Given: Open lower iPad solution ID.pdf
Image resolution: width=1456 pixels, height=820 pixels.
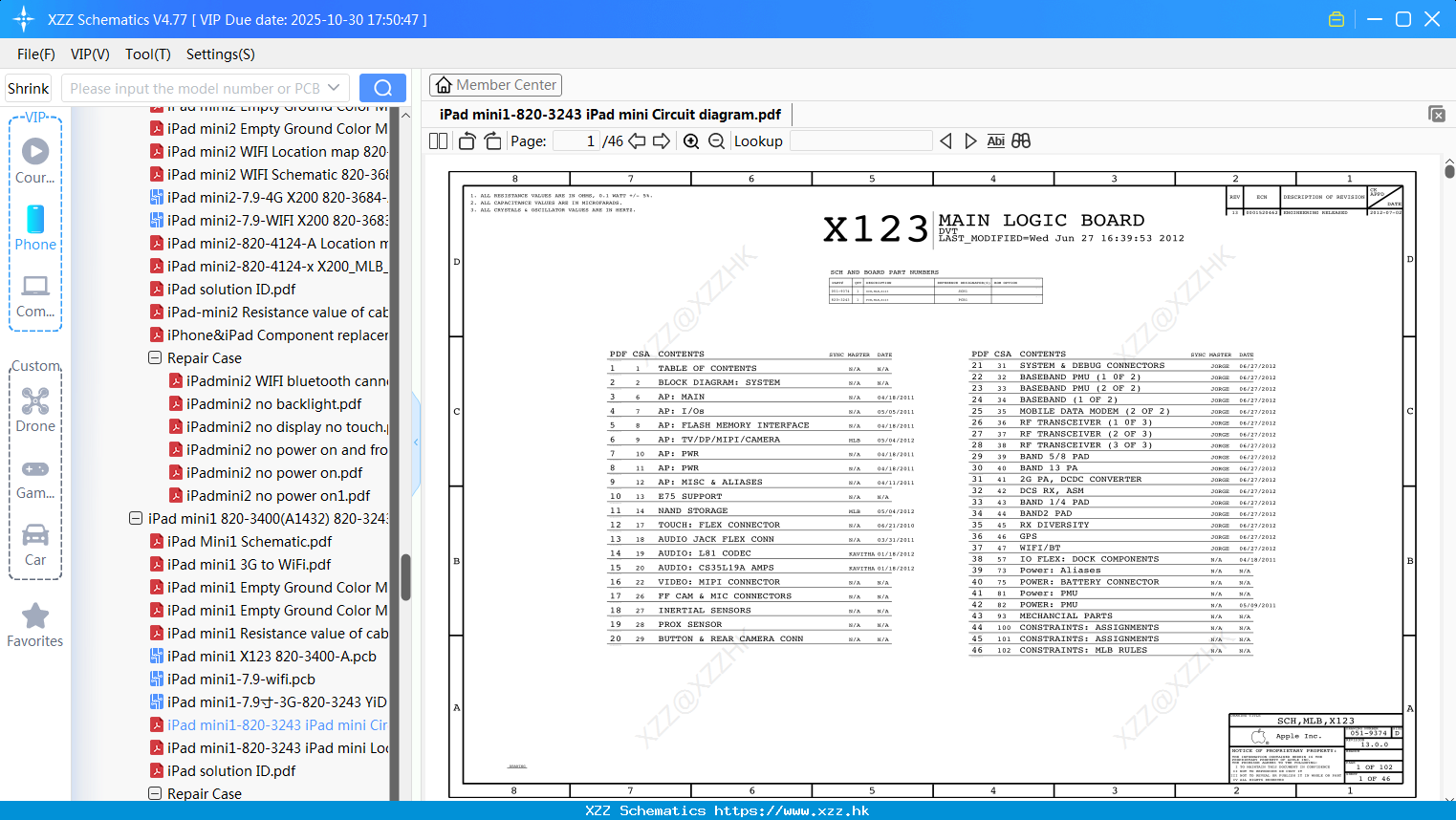Looking at the screenshot, I should 231,770.
